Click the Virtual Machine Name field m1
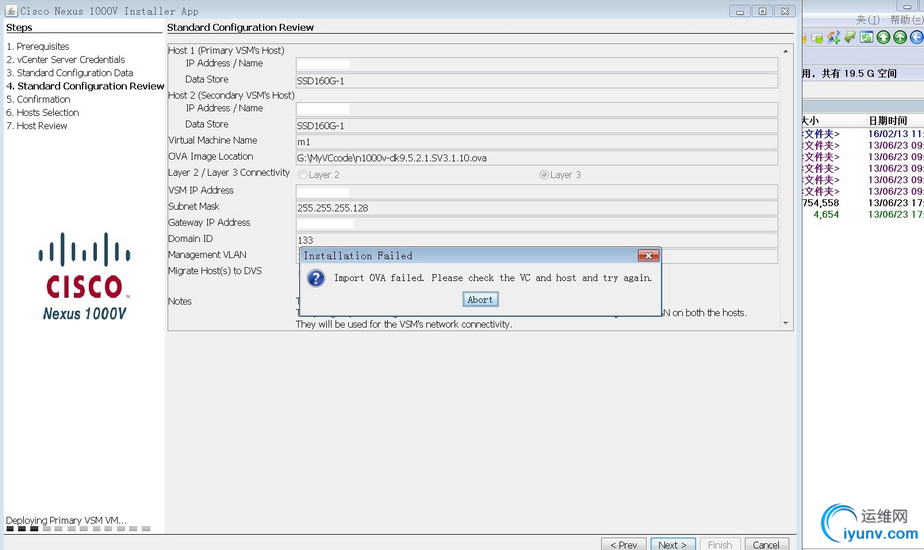924x550 pixels. coord(536,141)
